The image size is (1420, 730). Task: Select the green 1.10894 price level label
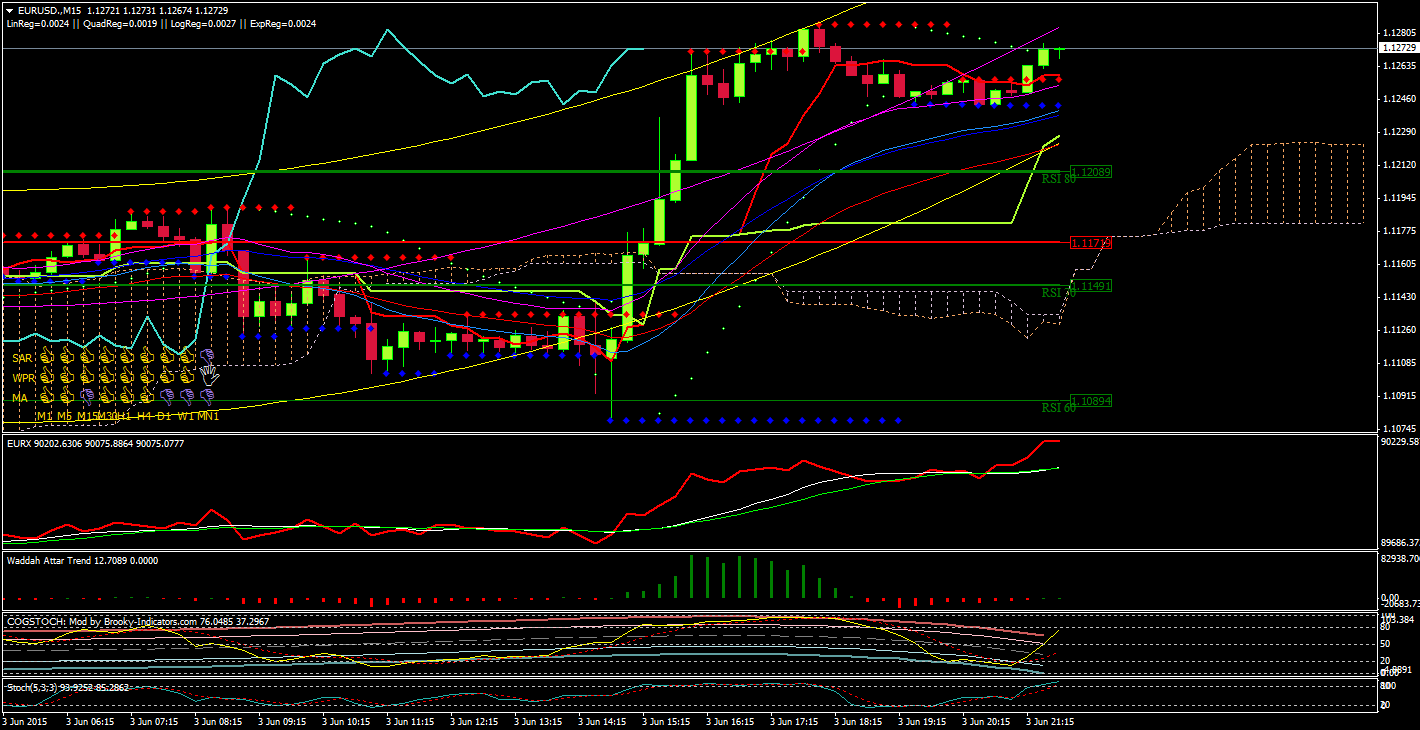pyautogui.click(x=1090, y=401)
